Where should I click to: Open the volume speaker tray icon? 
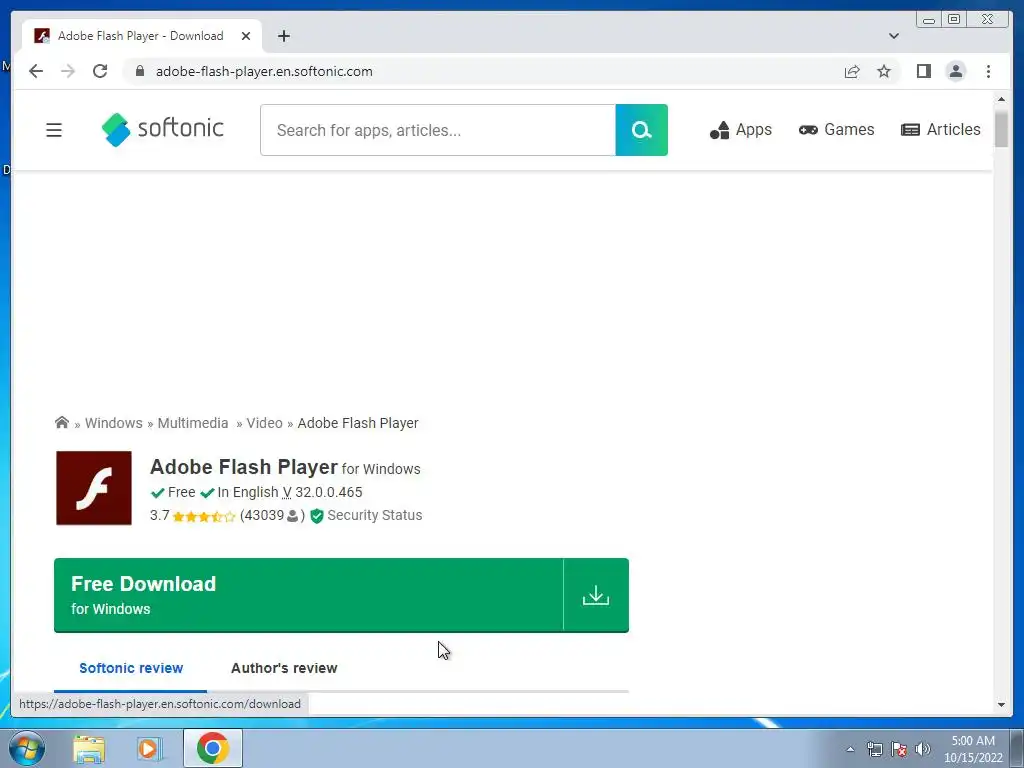tap(923, 749)
